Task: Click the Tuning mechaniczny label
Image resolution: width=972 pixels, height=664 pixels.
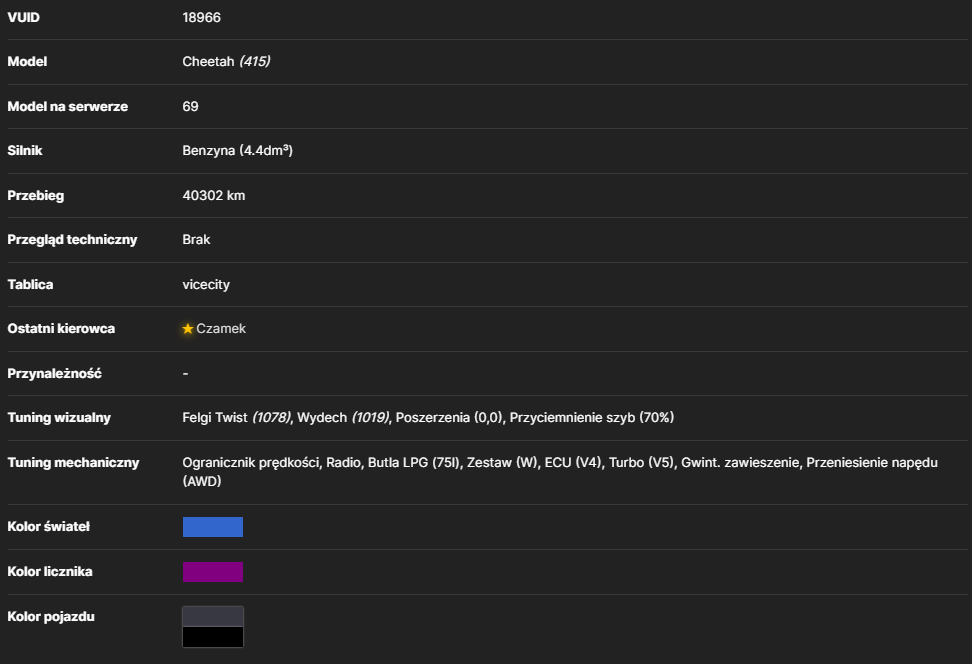Action: point(73,463)
